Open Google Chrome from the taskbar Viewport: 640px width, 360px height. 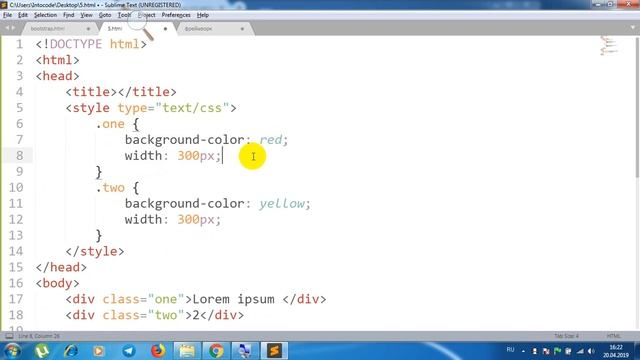pos(216,351)
